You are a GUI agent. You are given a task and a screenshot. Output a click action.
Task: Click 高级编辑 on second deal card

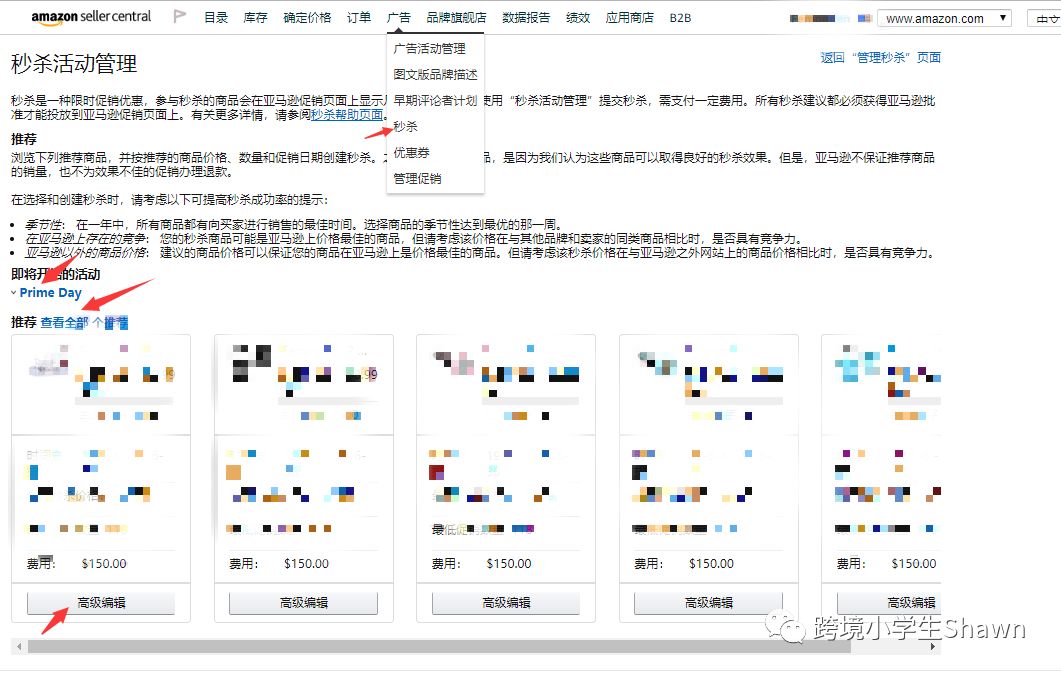303,603
